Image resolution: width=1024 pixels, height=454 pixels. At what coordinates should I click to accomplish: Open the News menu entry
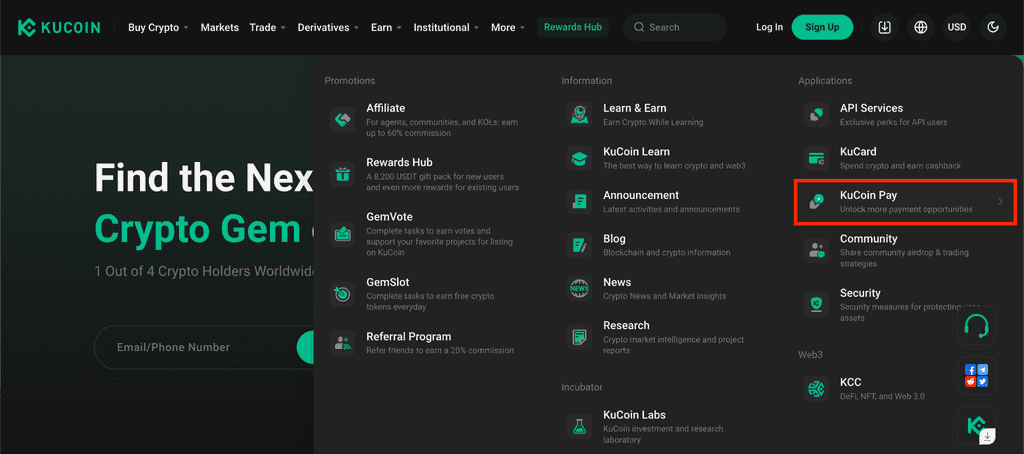tap(662, 288)
